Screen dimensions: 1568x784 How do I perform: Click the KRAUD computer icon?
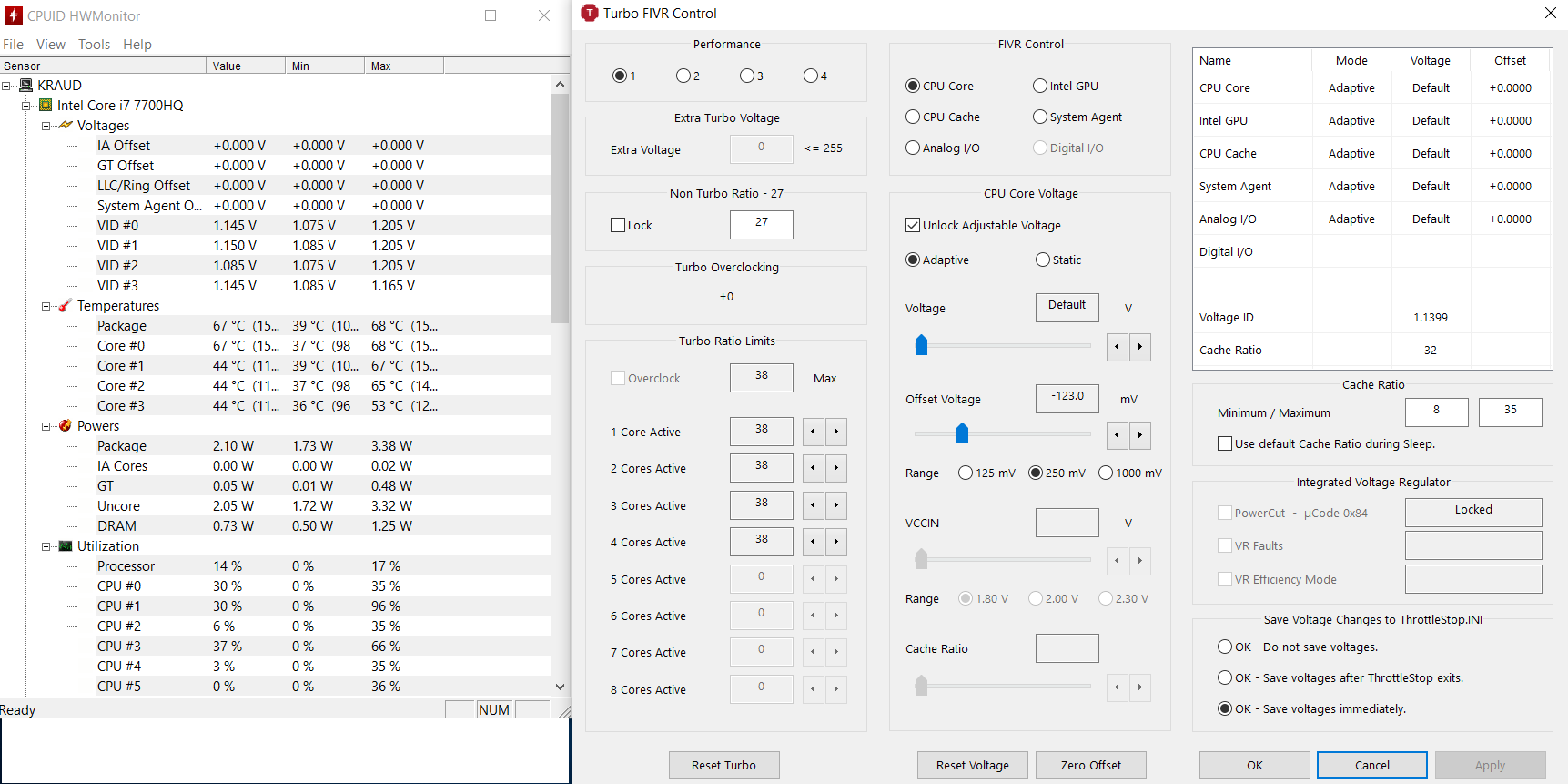(x=25, y=86)
